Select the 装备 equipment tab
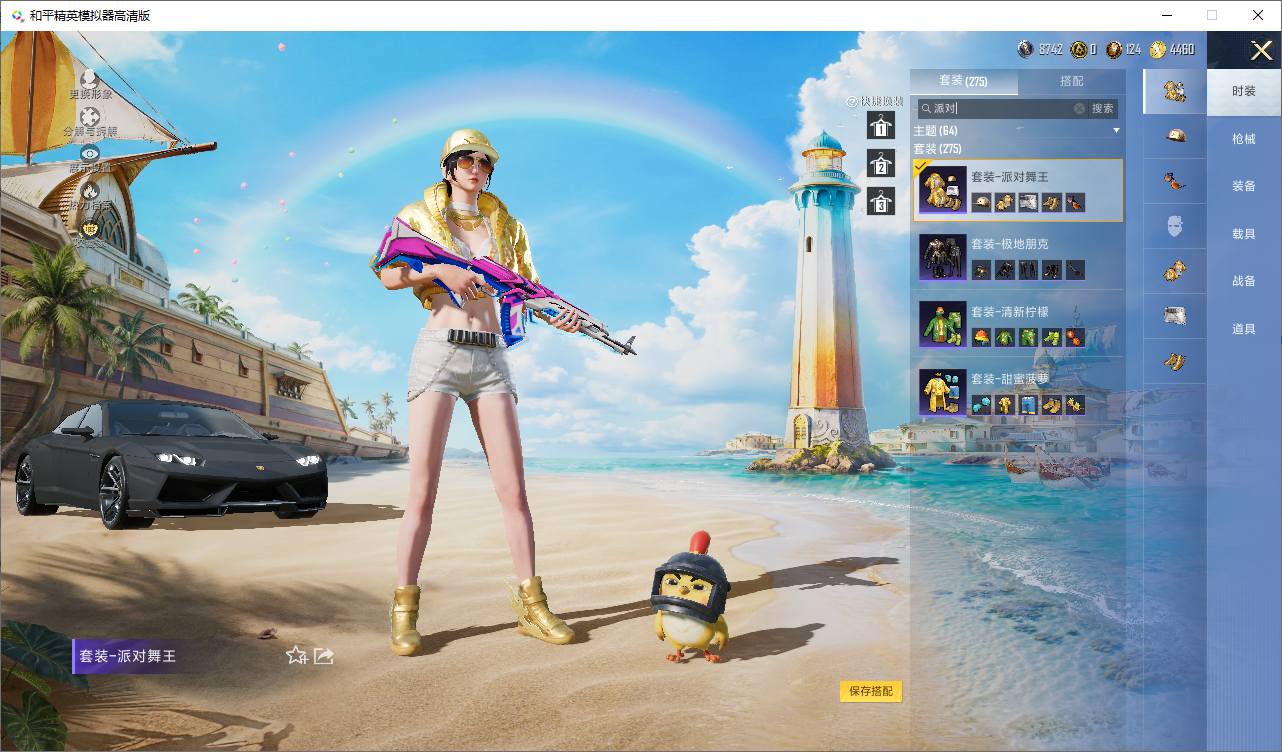The image size is (1282, 752). [1244, 186]
